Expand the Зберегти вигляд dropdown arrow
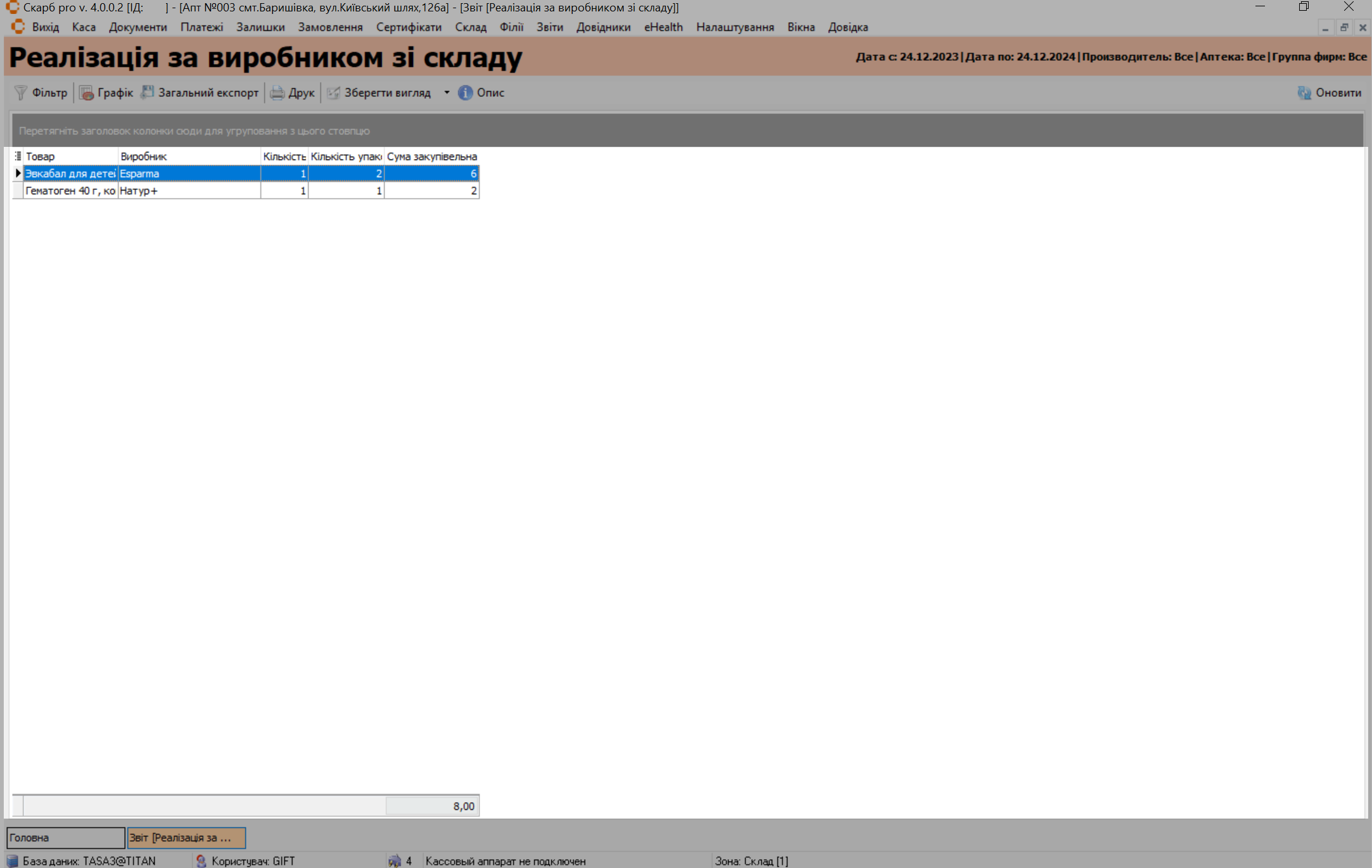 tap(447, 93)
